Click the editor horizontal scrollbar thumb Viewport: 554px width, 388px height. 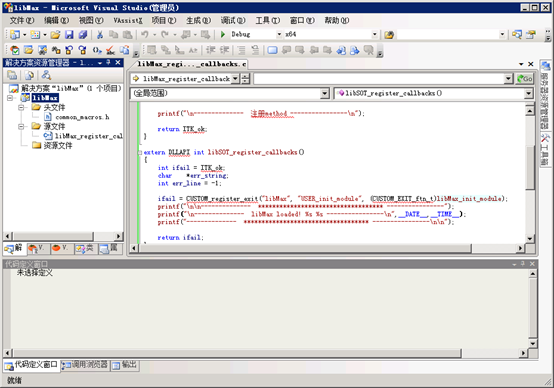coord(305,248)
